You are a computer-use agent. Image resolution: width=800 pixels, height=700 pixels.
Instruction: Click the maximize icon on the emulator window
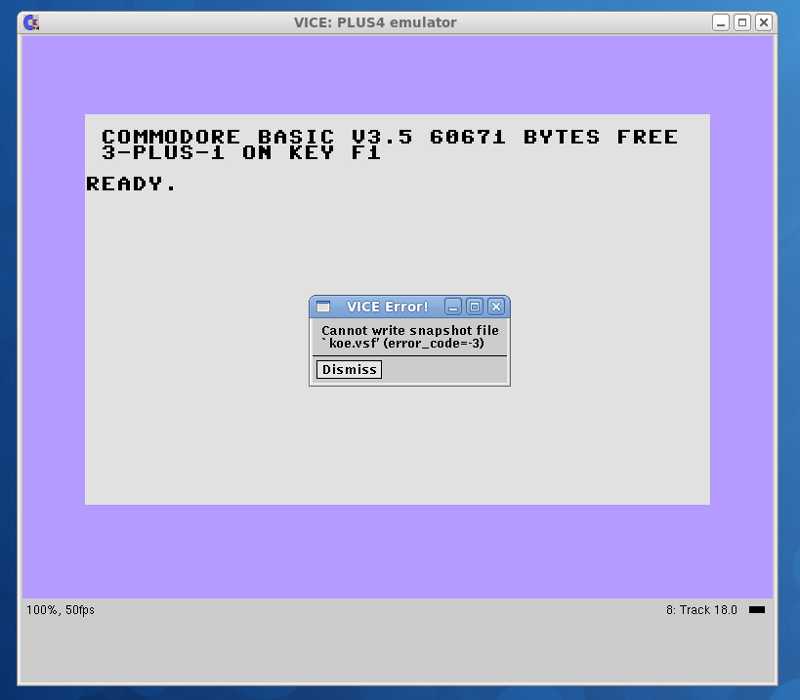point(741,22)
